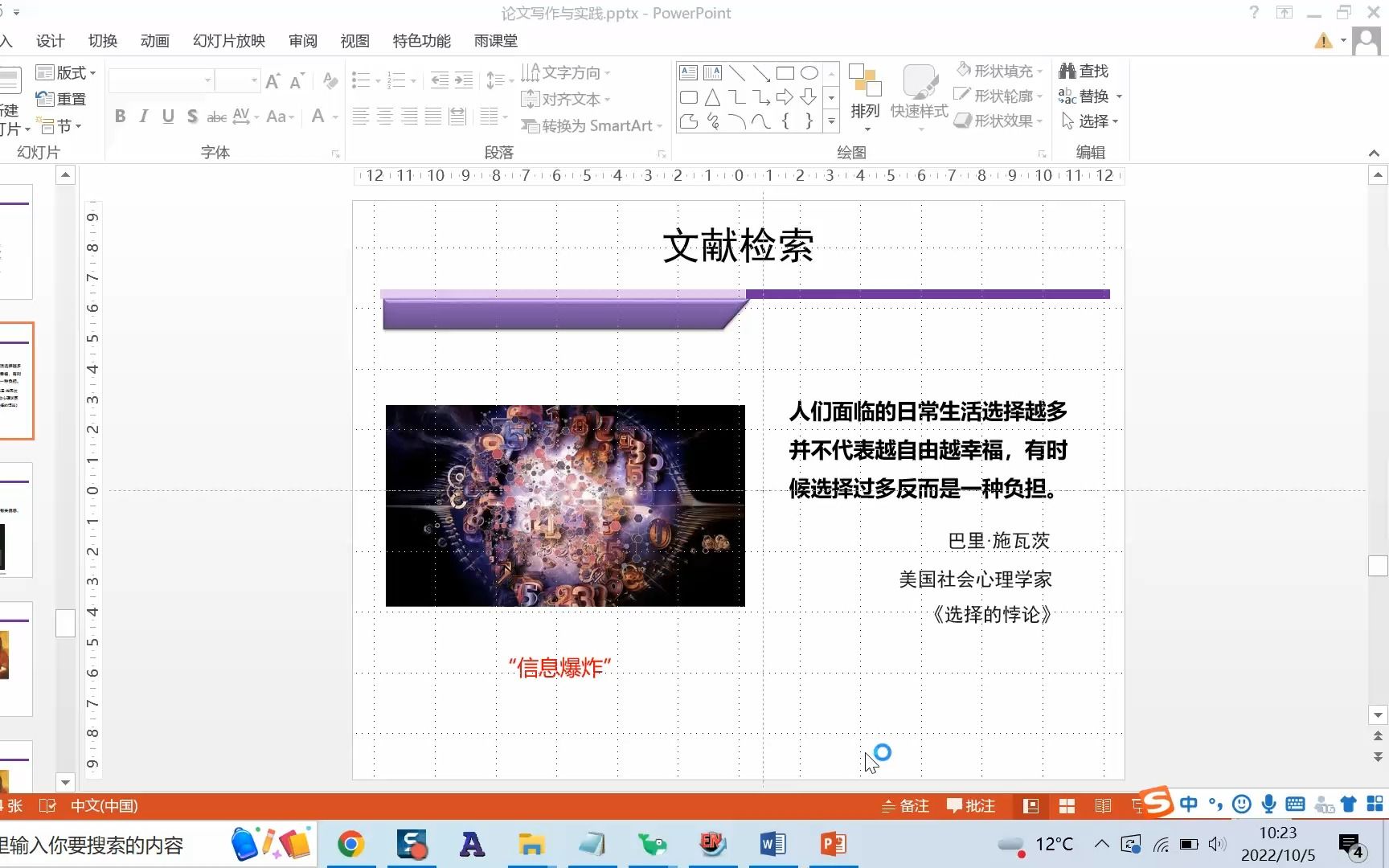This screenshot has height=868, width=1389.
Task: Select the Arrow line shape
Action: point(761,73)
